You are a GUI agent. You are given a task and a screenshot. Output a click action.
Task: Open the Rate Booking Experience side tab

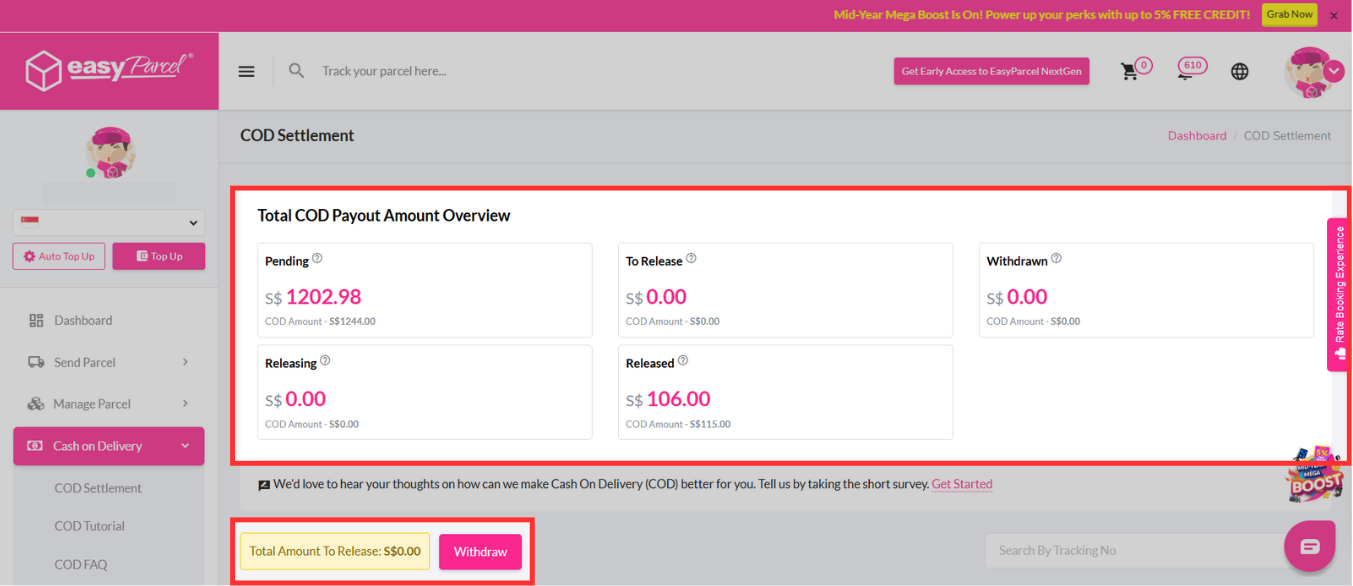coord(1339,295)
